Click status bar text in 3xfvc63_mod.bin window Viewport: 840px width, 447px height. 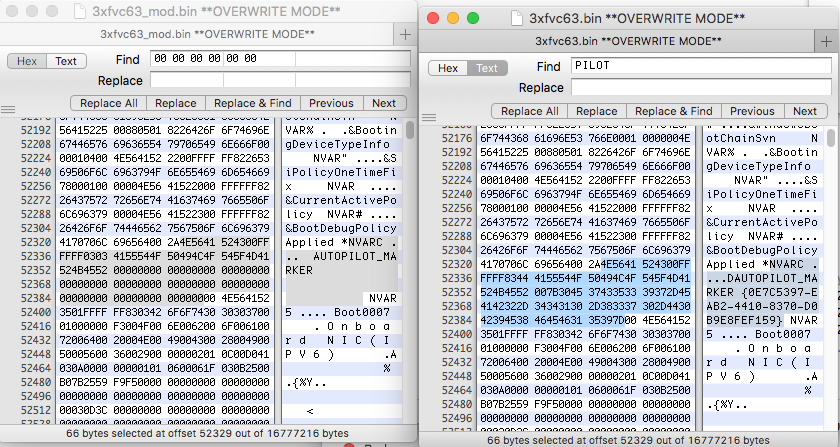(207, 433)
